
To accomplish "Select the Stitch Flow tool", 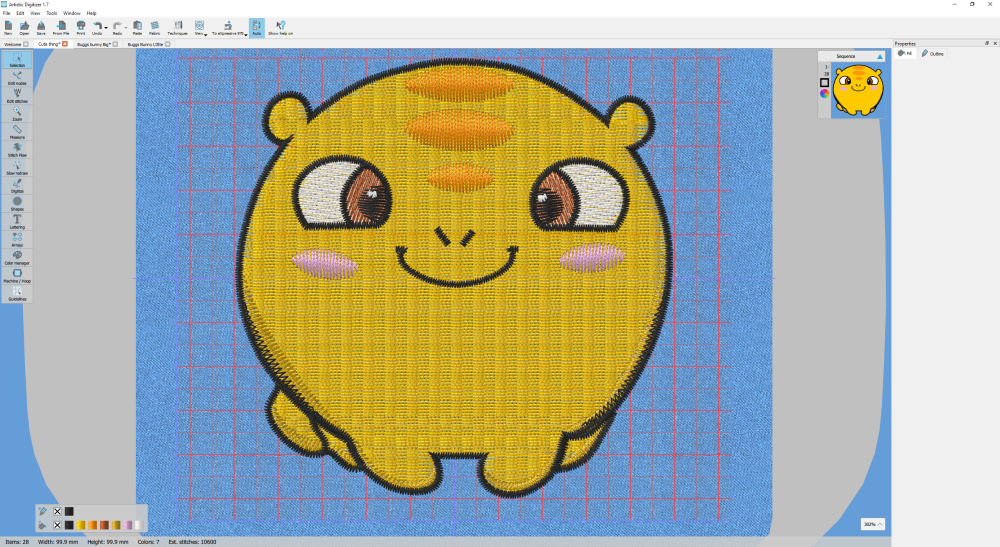I will (x=17, y=150).
